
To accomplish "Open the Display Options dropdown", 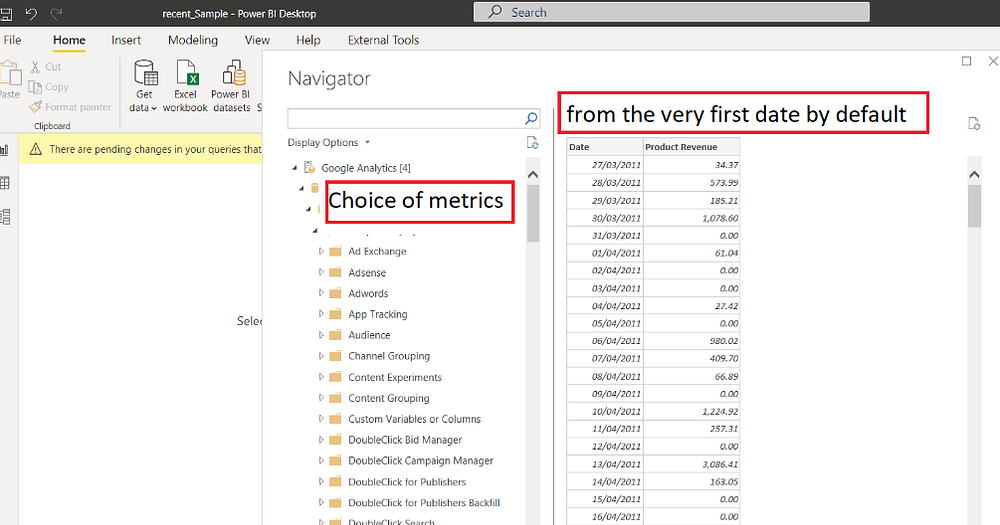I will click(329, 143).
